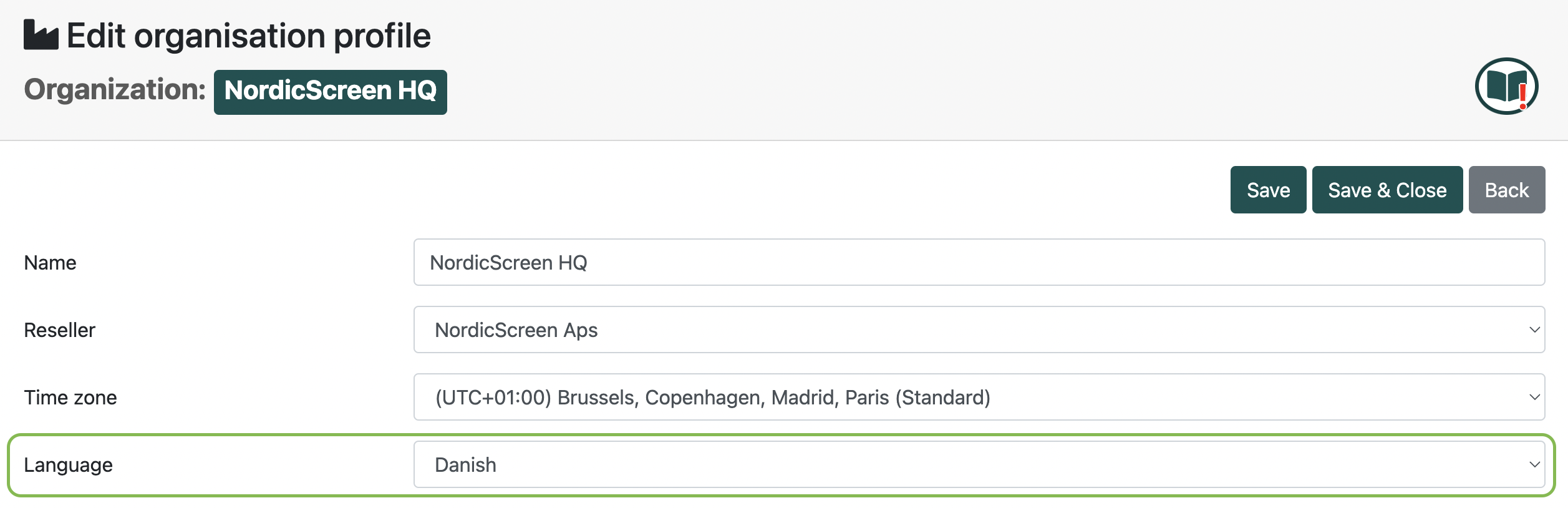Viewport: 1568px width, 508px height.
Task: Click the factory icon beside page title
Action: click(41, 34)
